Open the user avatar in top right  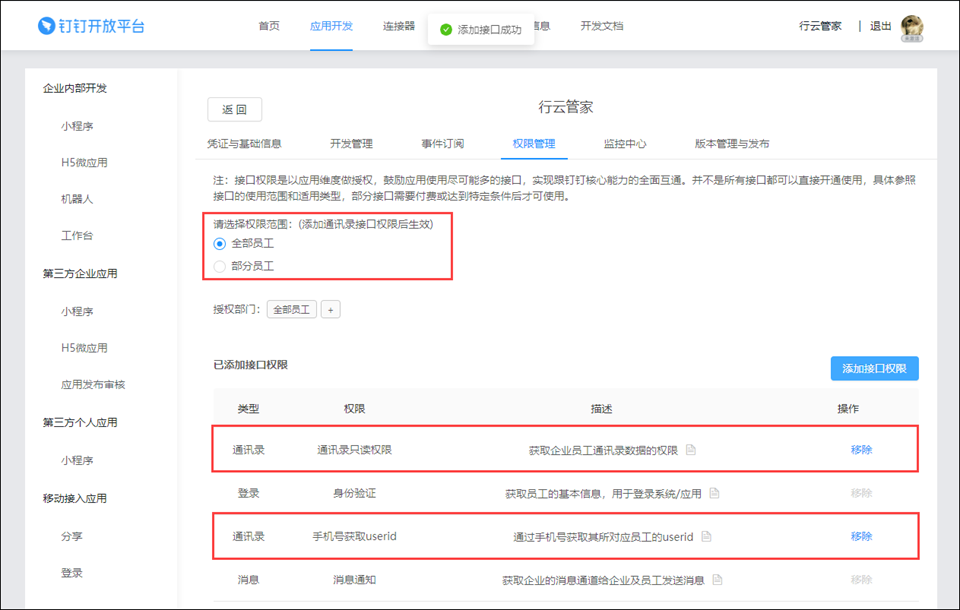coord(911,27)
